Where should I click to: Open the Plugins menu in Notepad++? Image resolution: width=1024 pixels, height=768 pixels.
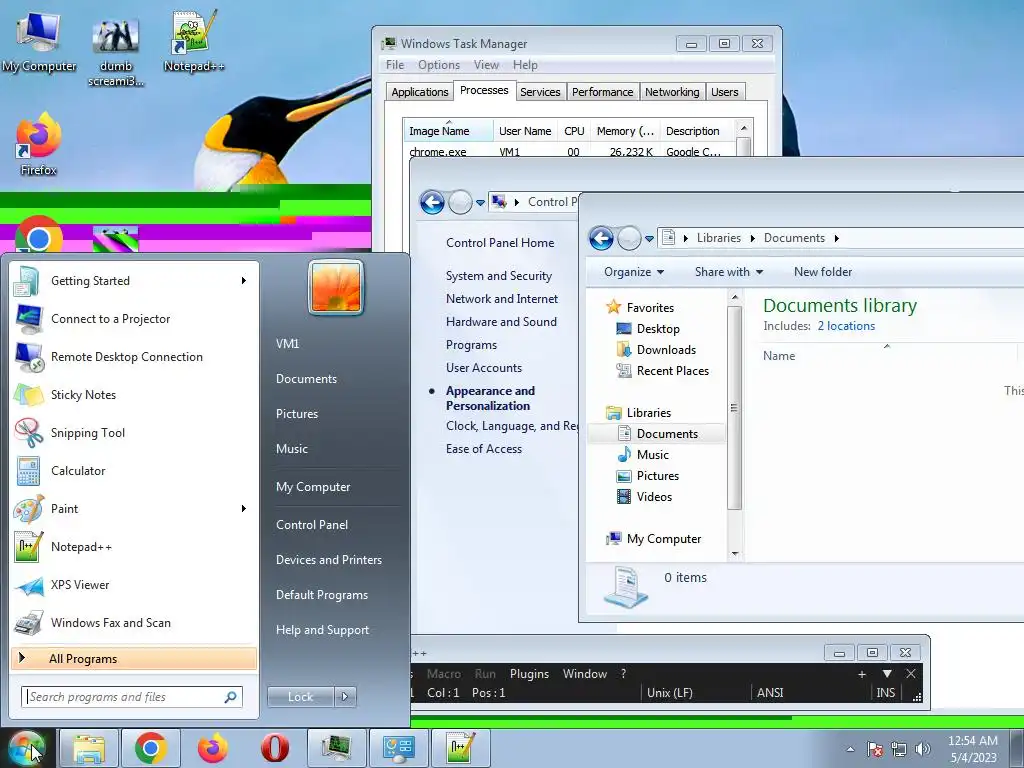point(529,673)
